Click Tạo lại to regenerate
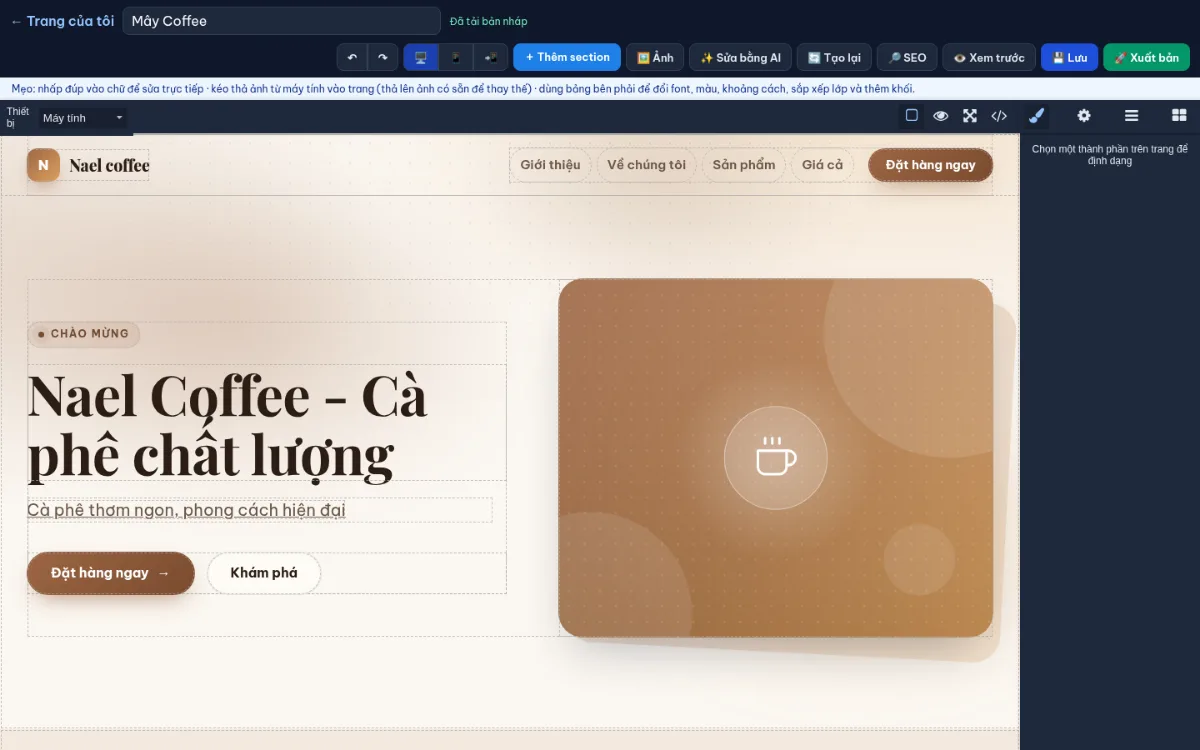This screenshot has width=1200, height=750. click(x=834, y=57)
